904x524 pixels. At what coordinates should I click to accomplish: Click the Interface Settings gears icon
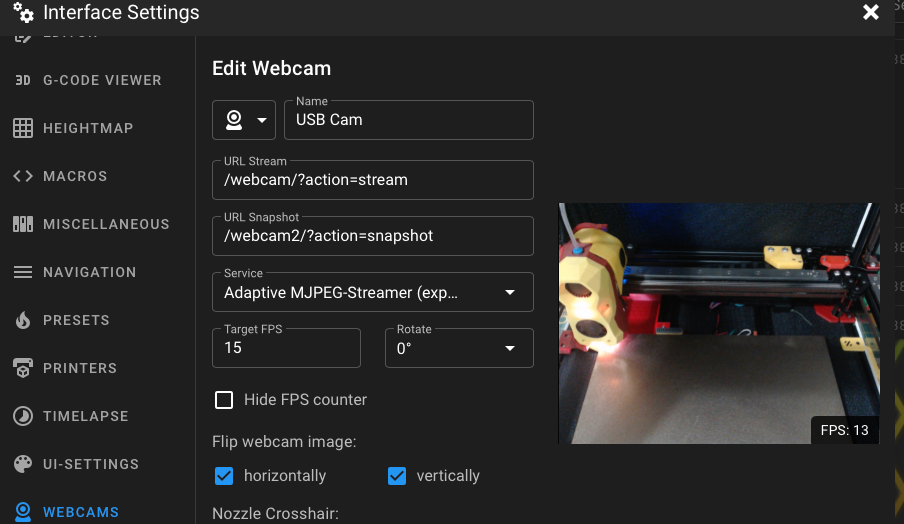point(23,12)
